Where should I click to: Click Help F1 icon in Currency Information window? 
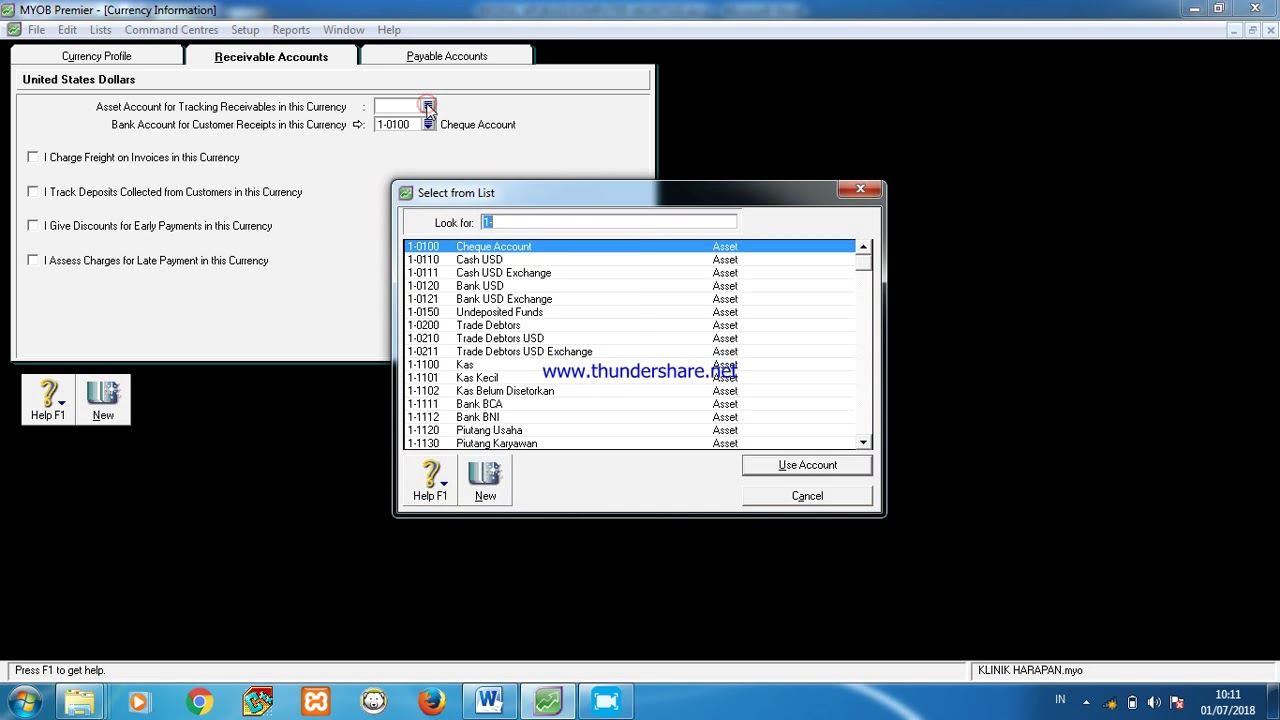[48, 399]
